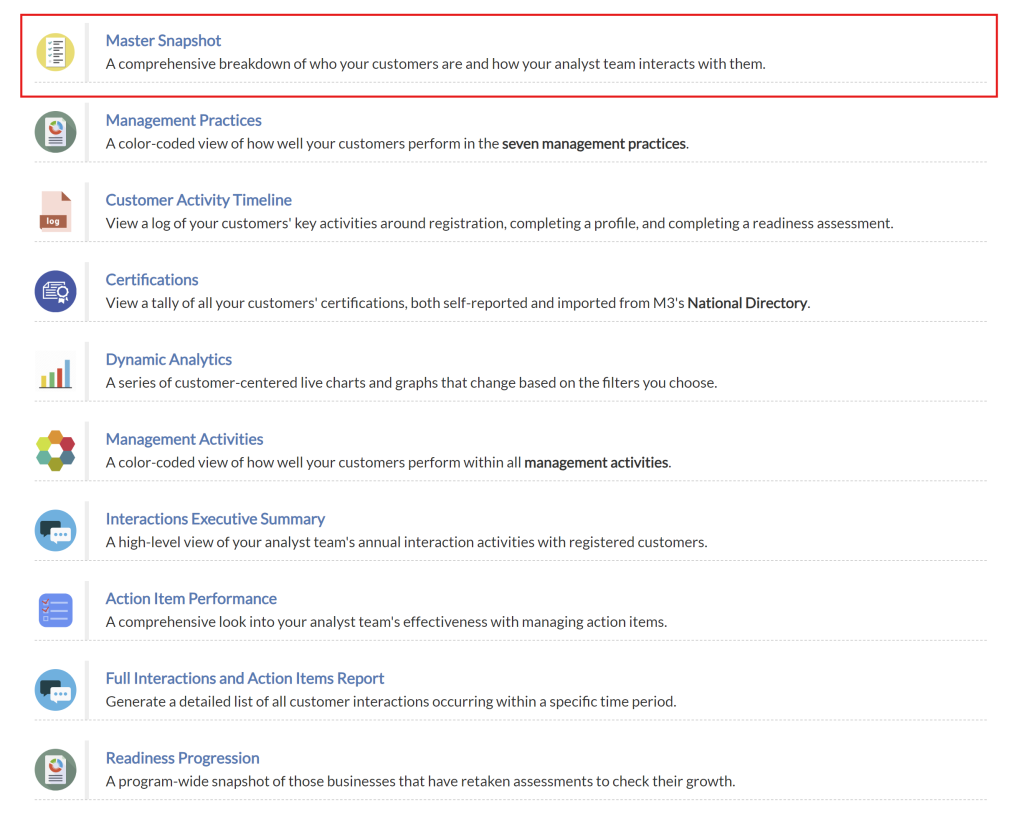Navigate to Action Item Performance link
This screenshot has height=821, width=1024.
pyautogui.click(x=191, y=599)
